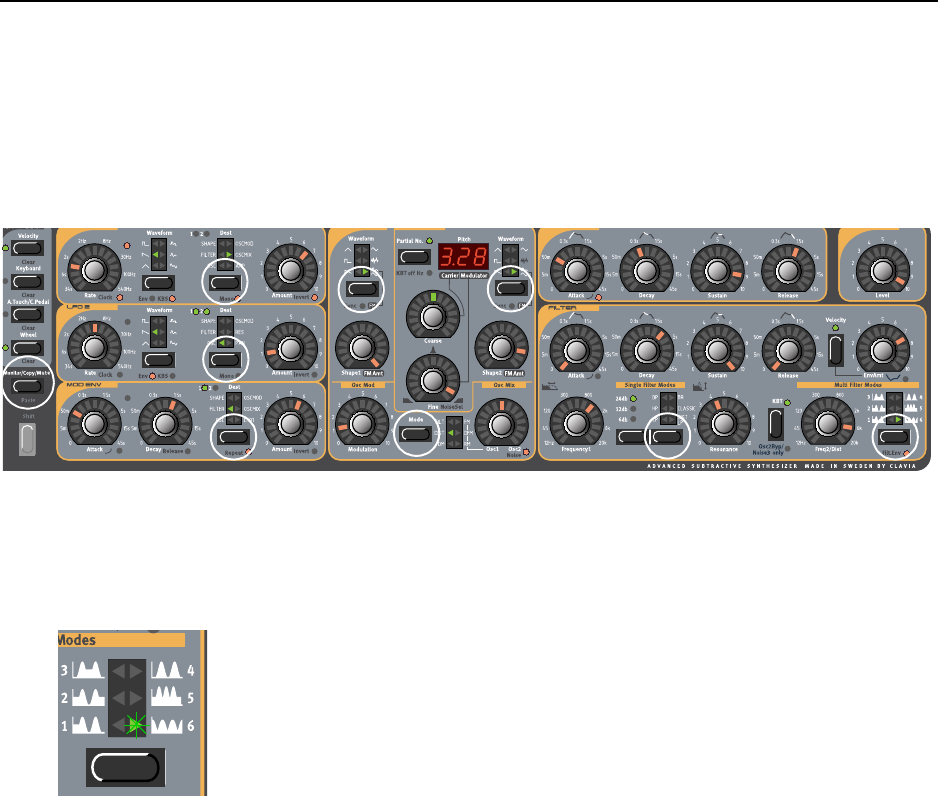Click Rate knob in section above LFO 2

coord(94,270)
